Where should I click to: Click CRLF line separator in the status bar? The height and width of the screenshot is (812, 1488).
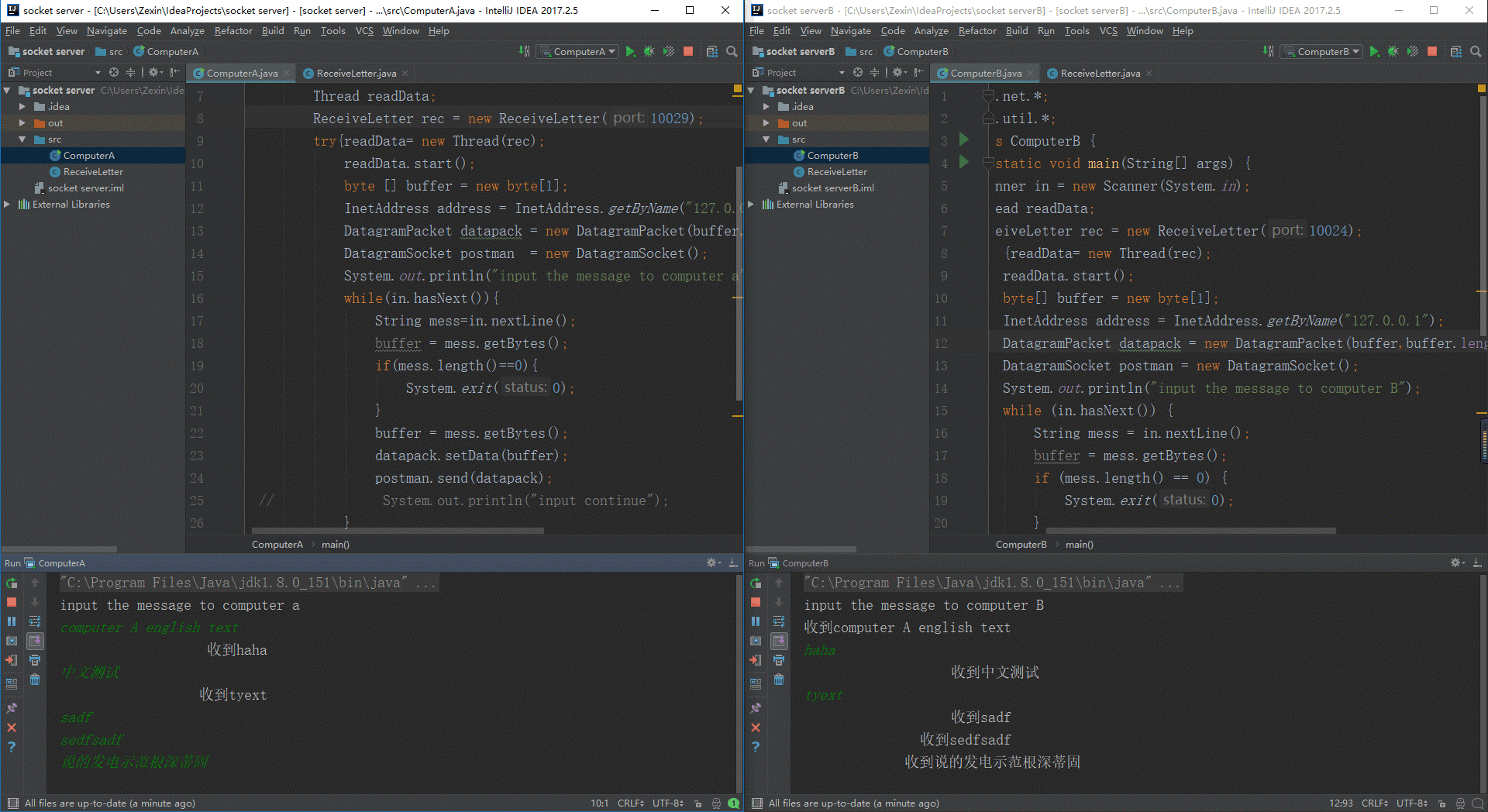tap(630, 803)
